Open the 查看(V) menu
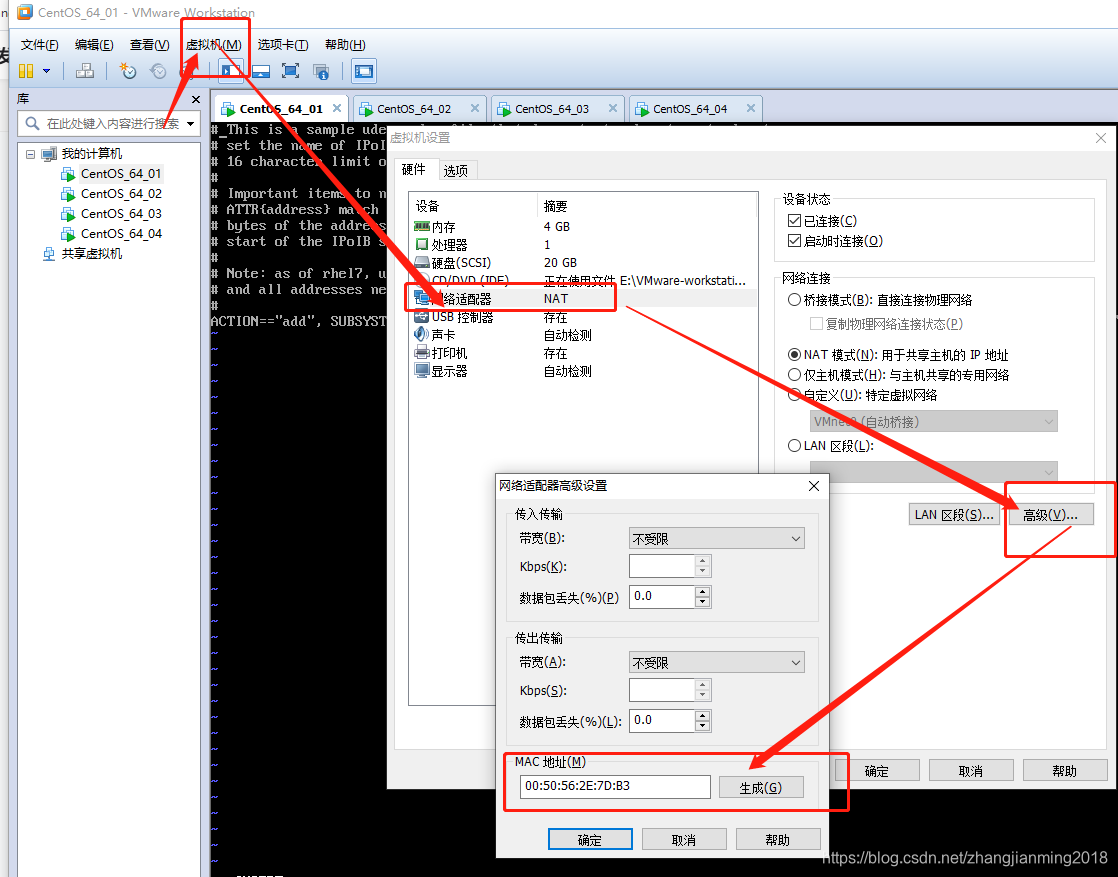 149,45
